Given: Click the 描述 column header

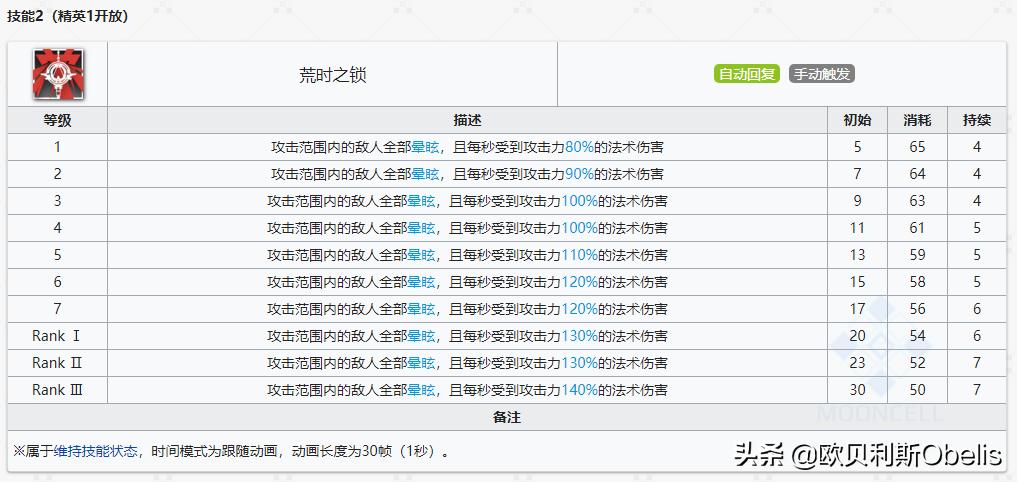Looking at the screenshot, I should point(468,121).
